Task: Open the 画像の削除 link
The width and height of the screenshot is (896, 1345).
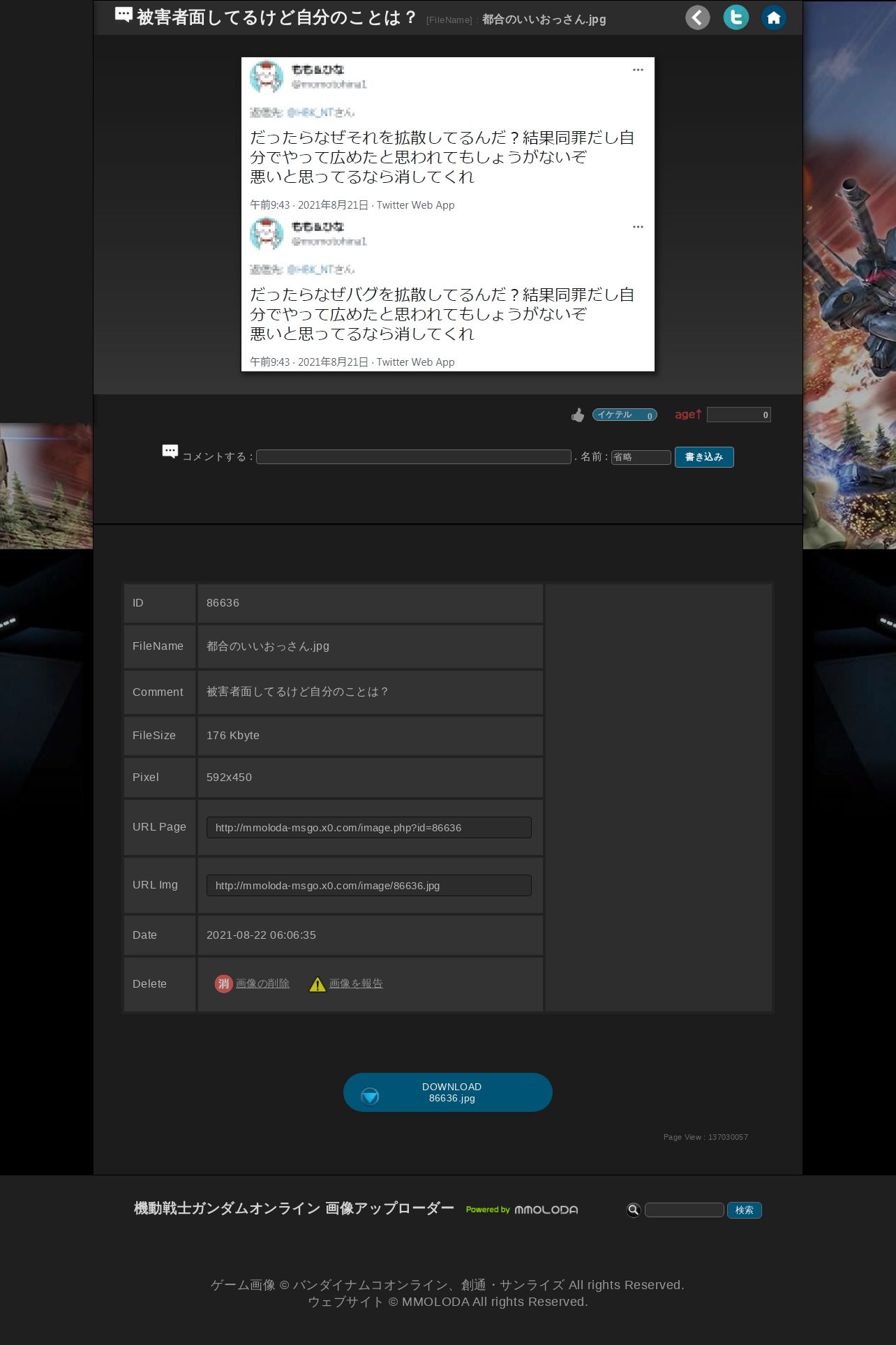Action: 262,983
